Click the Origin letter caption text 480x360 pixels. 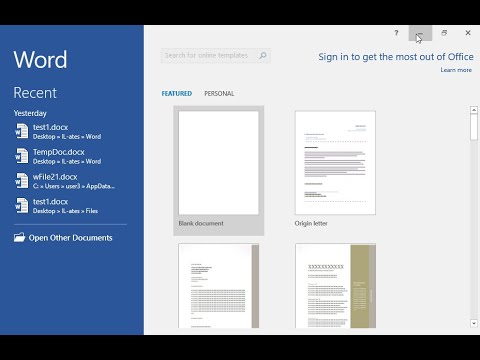pyautogui.click(x=311, y=223)
